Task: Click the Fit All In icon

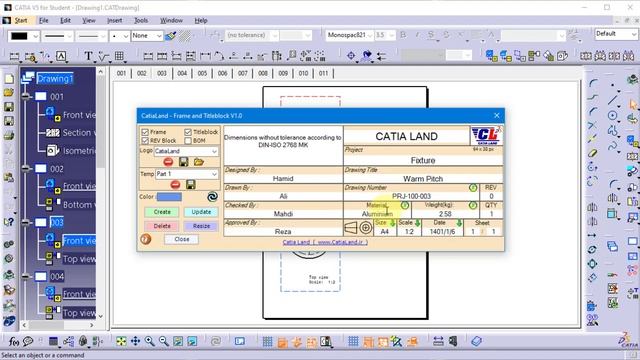Action: (x=121, y=341)
